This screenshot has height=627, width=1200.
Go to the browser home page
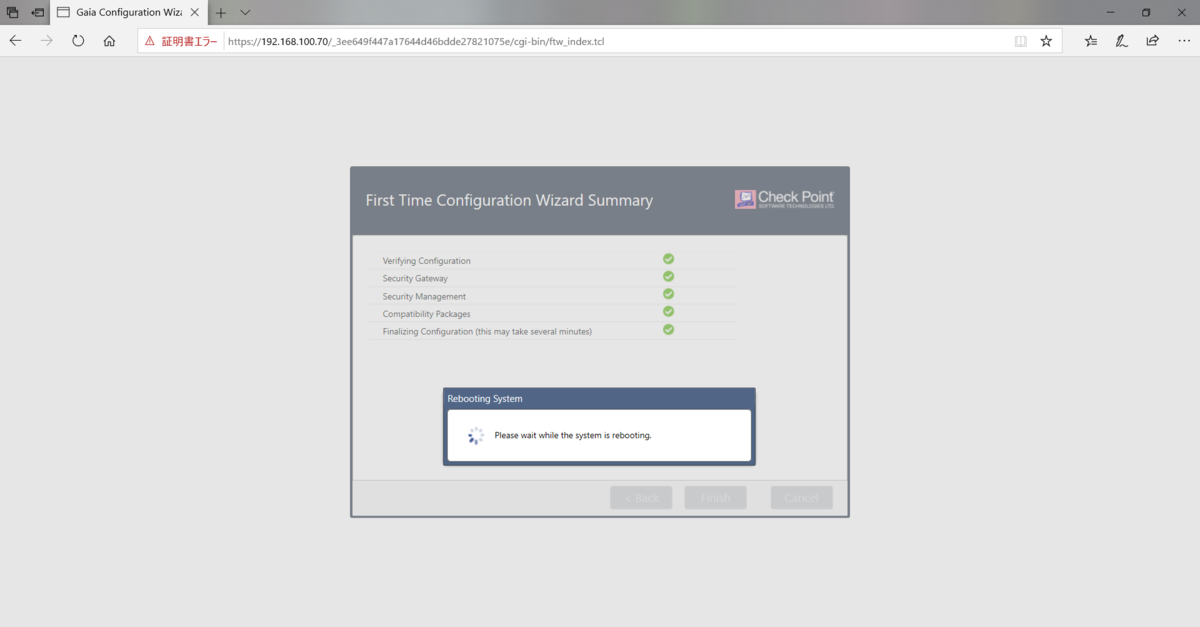(109, 41)
